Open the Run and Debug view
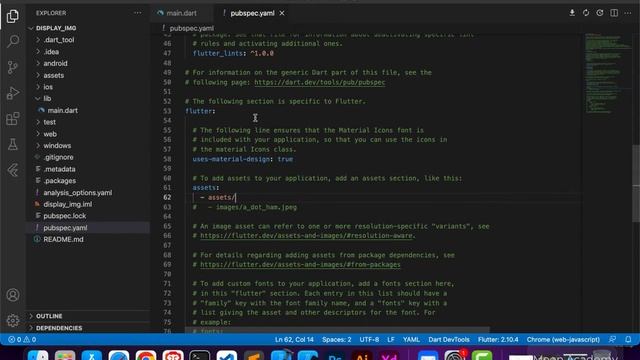Image resolution: width=640 pixels, height=360 pixels. [13, 93]
